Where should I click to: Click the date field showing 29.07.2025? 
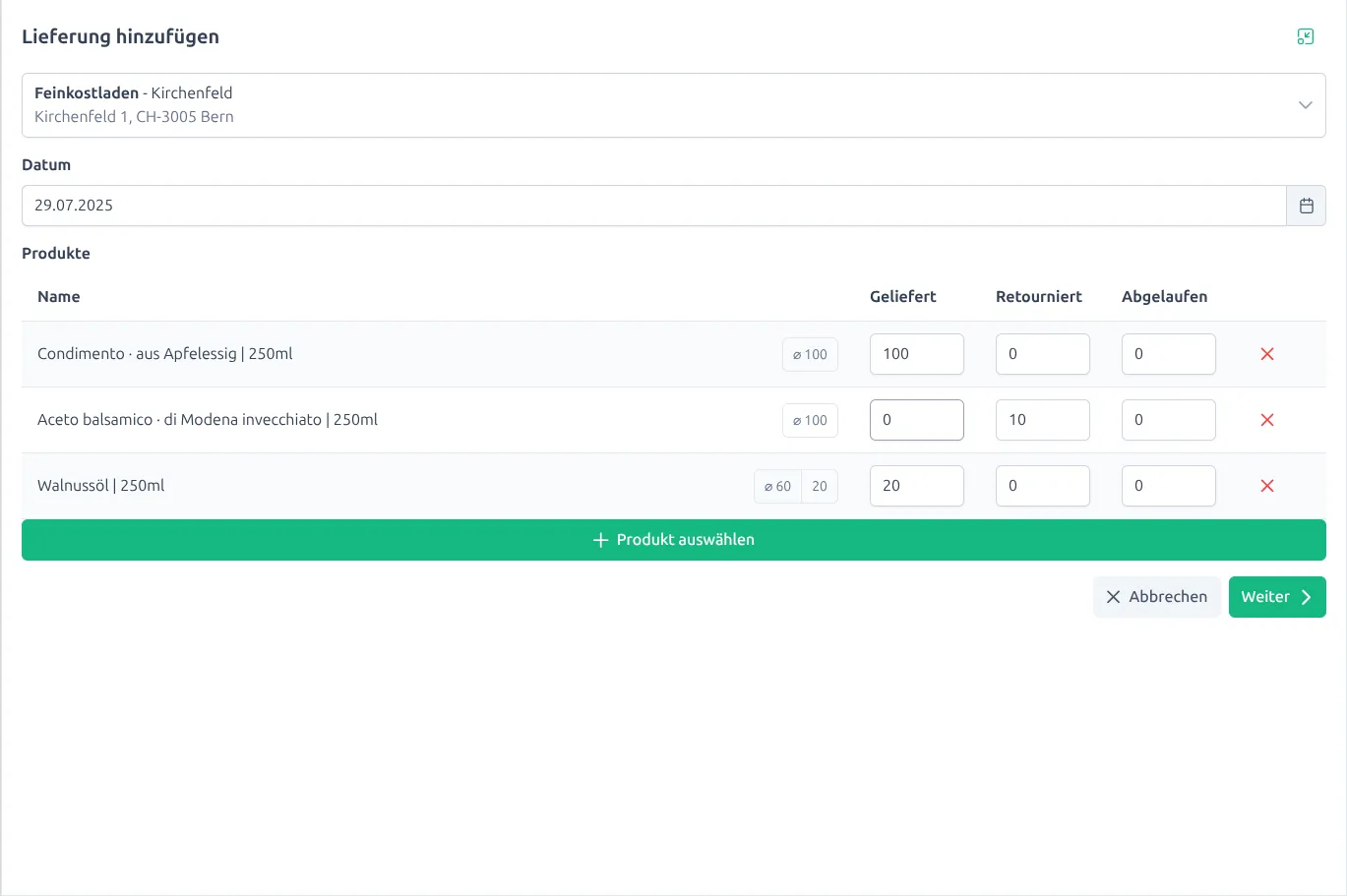(x=654, y=205)
